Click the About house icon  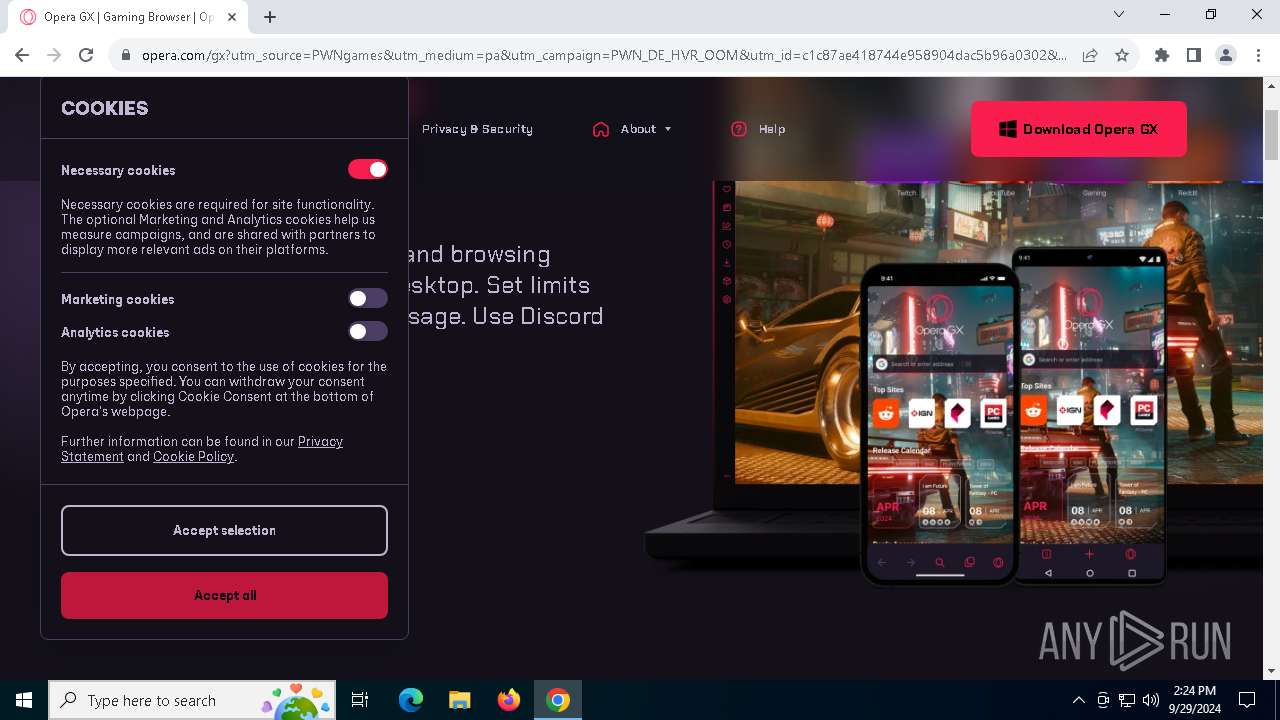[x=601, y=129]
